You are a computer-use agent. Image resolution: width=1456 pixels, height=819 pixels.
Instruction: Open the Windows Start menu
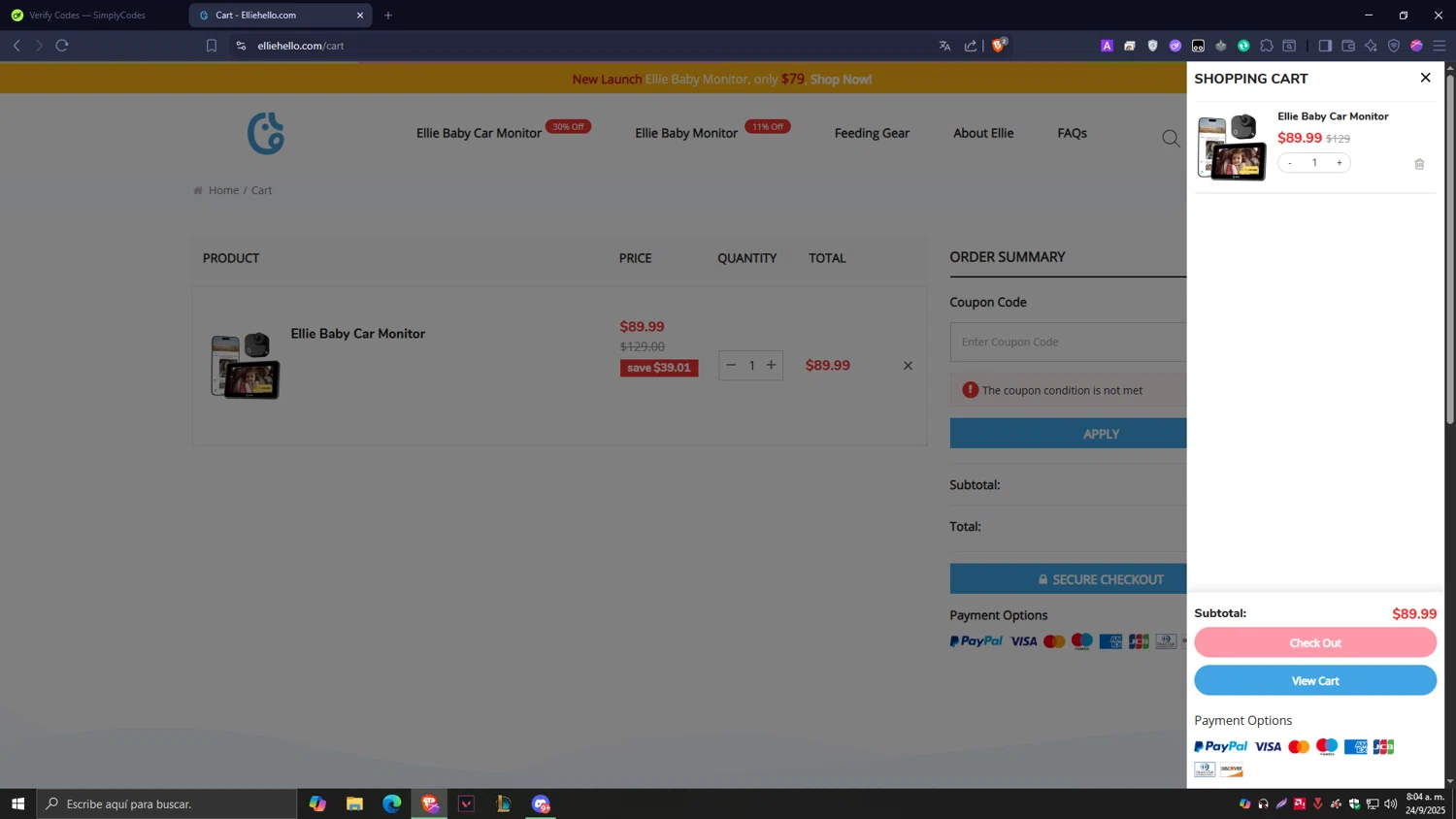17,803
